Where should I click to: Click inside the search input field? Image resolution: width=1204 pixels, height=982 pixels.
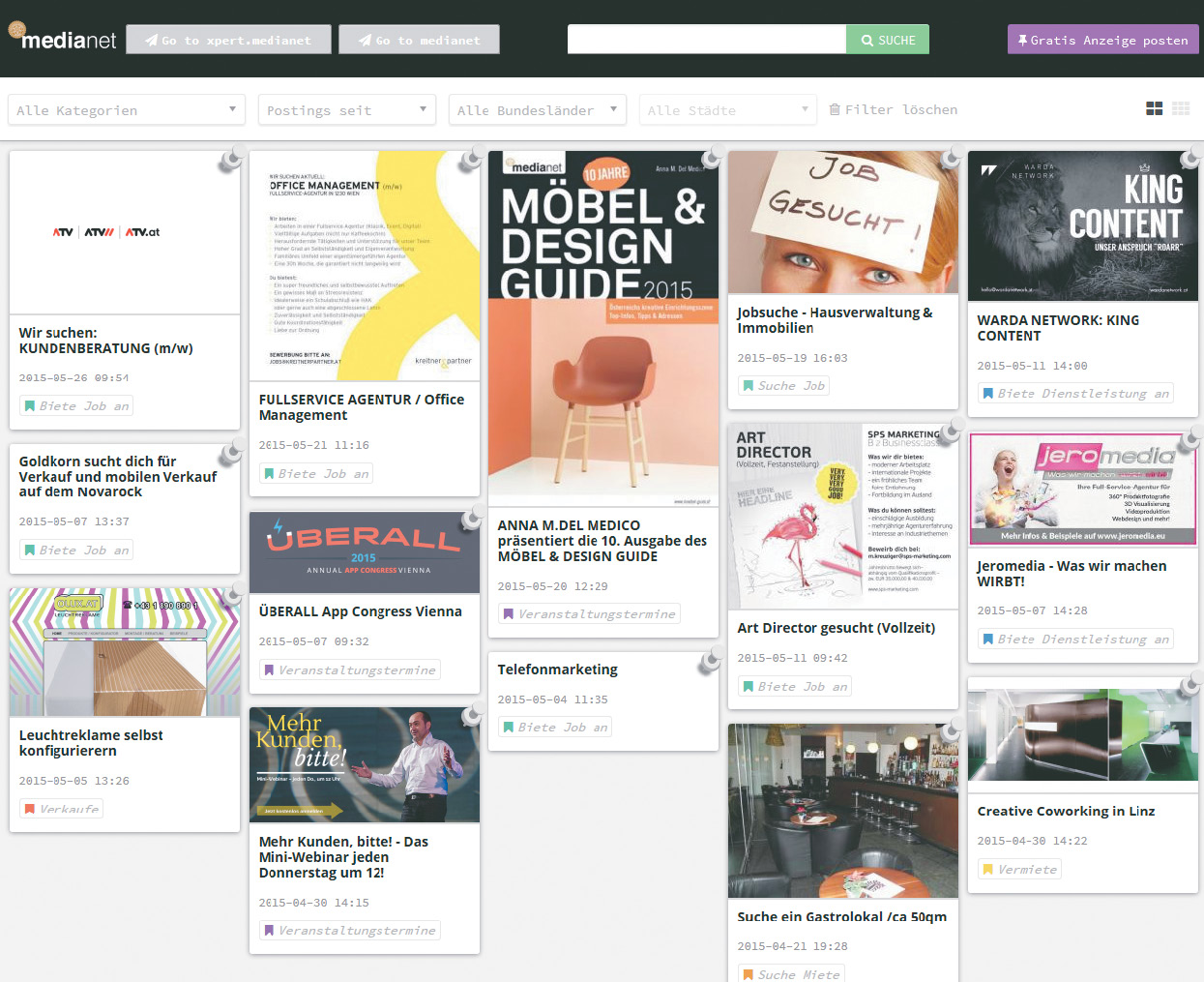coord(706,39)
